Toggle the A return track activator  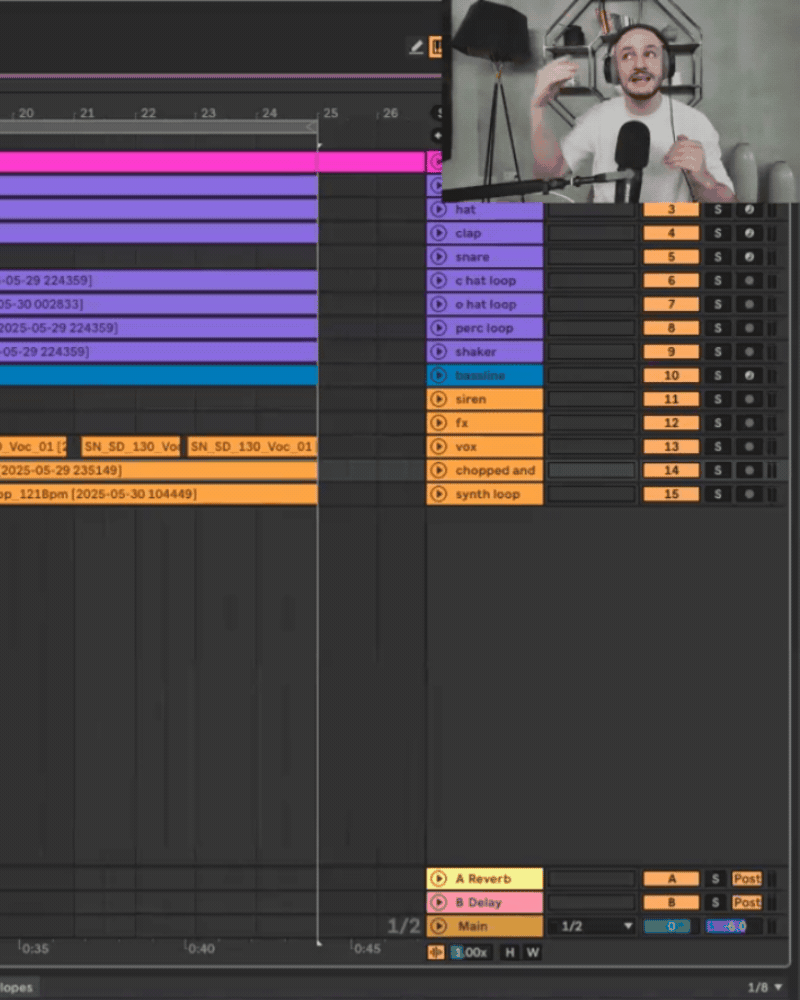pyautogui.click(x=671, y=879)
